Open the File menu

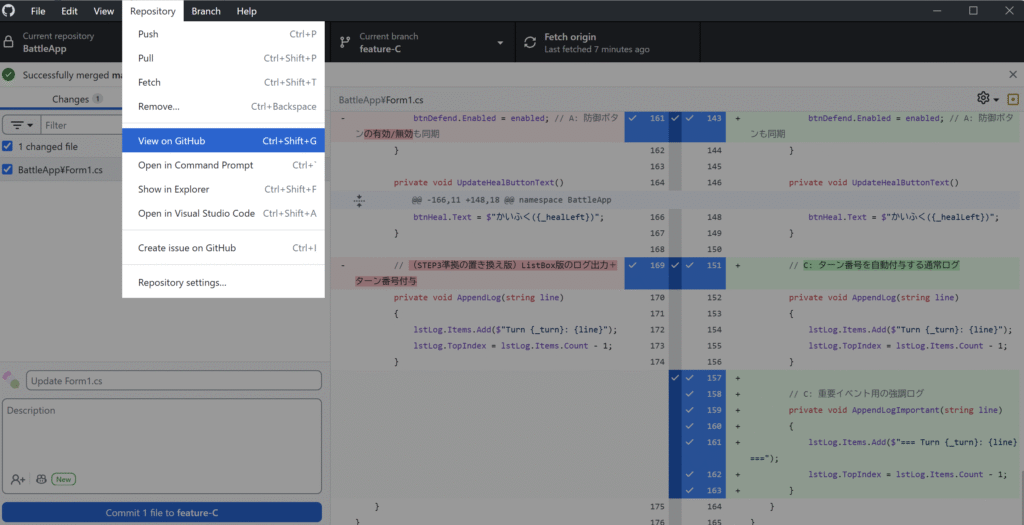pyautogui.click(x=38, y=11)
